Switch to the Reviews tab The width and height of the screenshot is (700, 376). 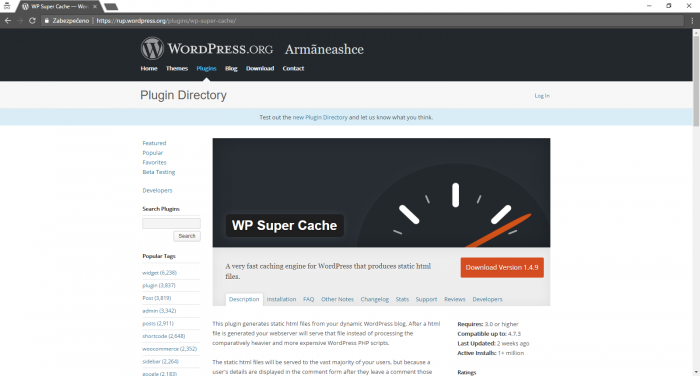[454, 299]
